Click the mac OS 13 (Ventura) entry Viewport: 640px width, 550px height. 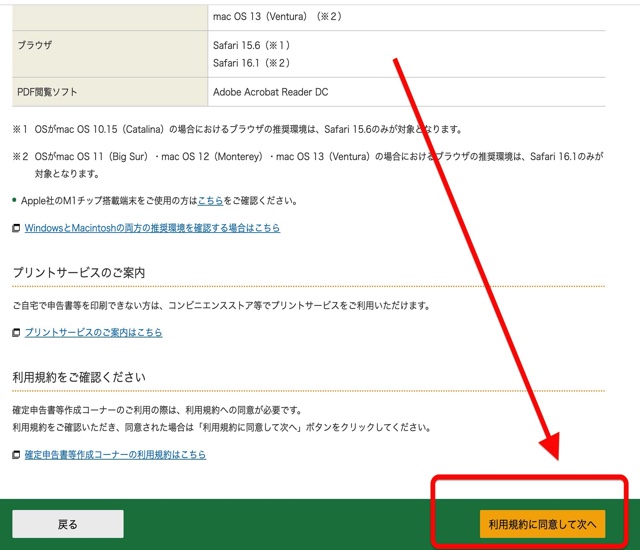[278, 16]
